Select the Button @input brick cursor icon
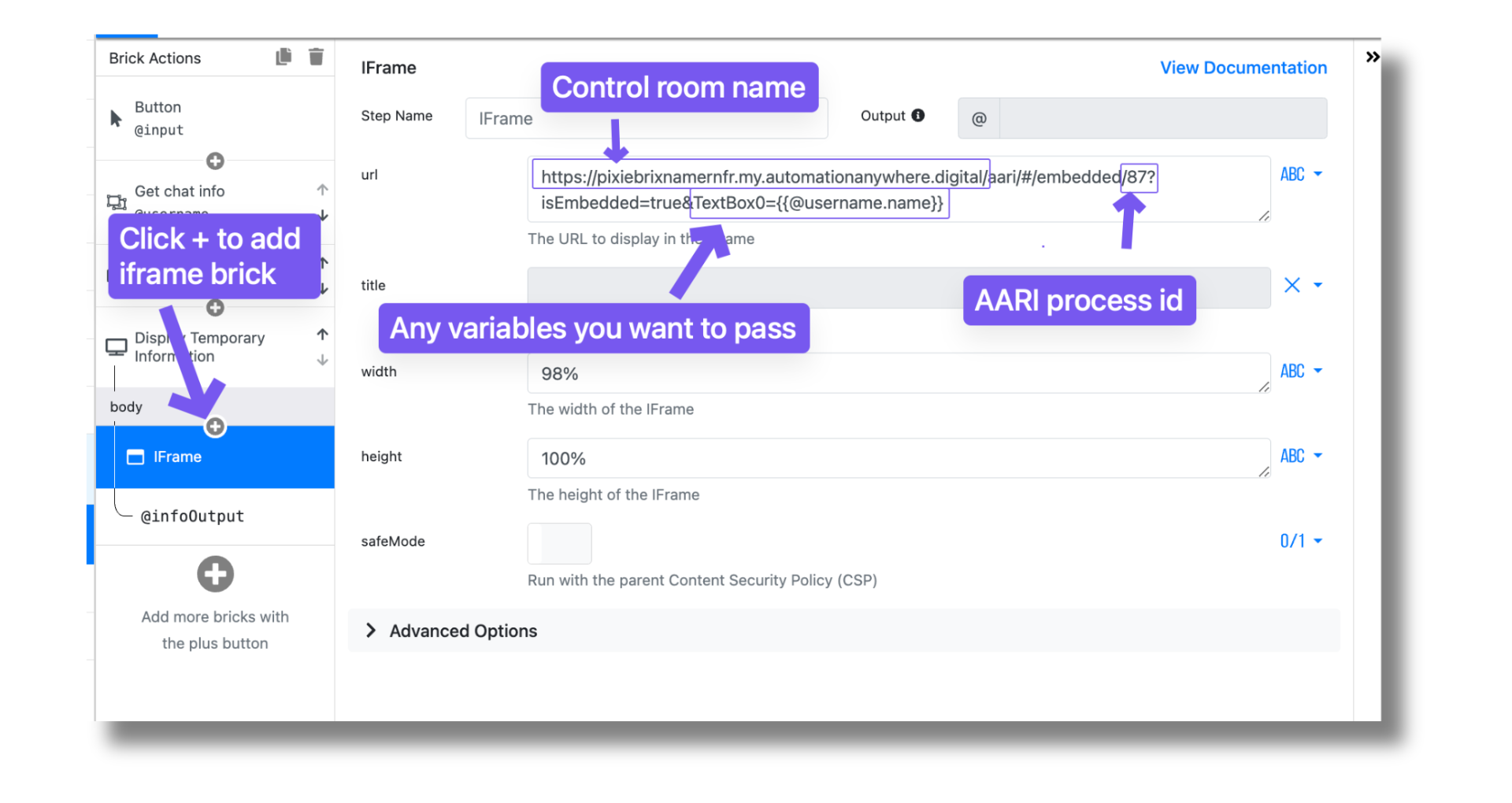1512x803 pixels. click(x=116, y=117)
